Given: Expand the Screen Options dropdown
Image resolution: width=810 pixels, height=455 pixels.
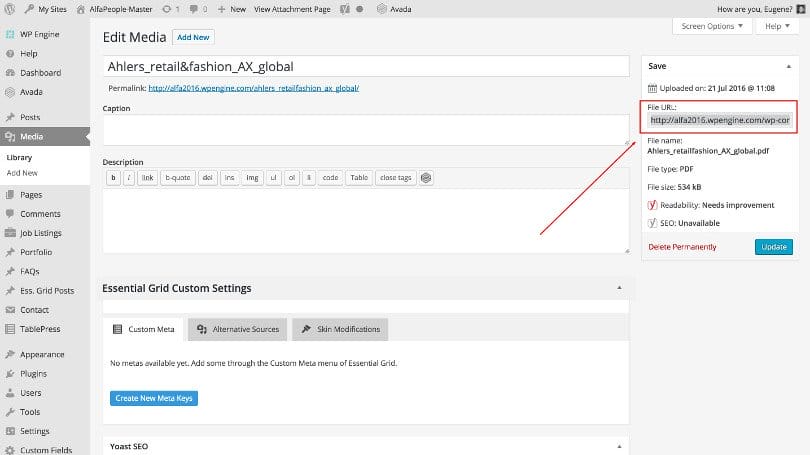Looking at the screenshot, I should click(712, 26).
